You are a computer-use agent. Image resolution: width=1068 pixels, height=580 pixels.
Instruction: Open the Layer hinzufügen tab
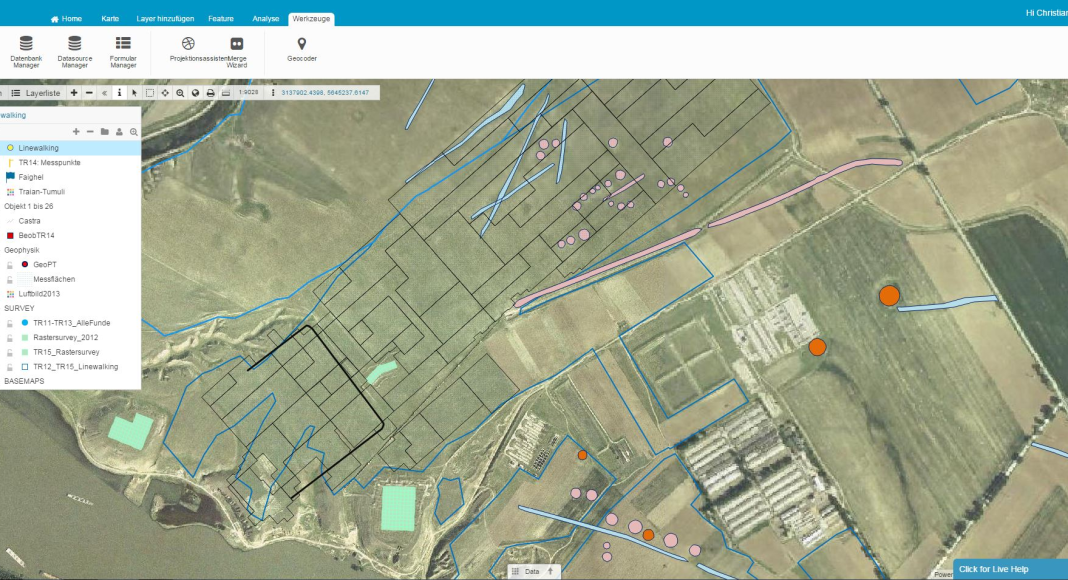click(x=165, y=19)
